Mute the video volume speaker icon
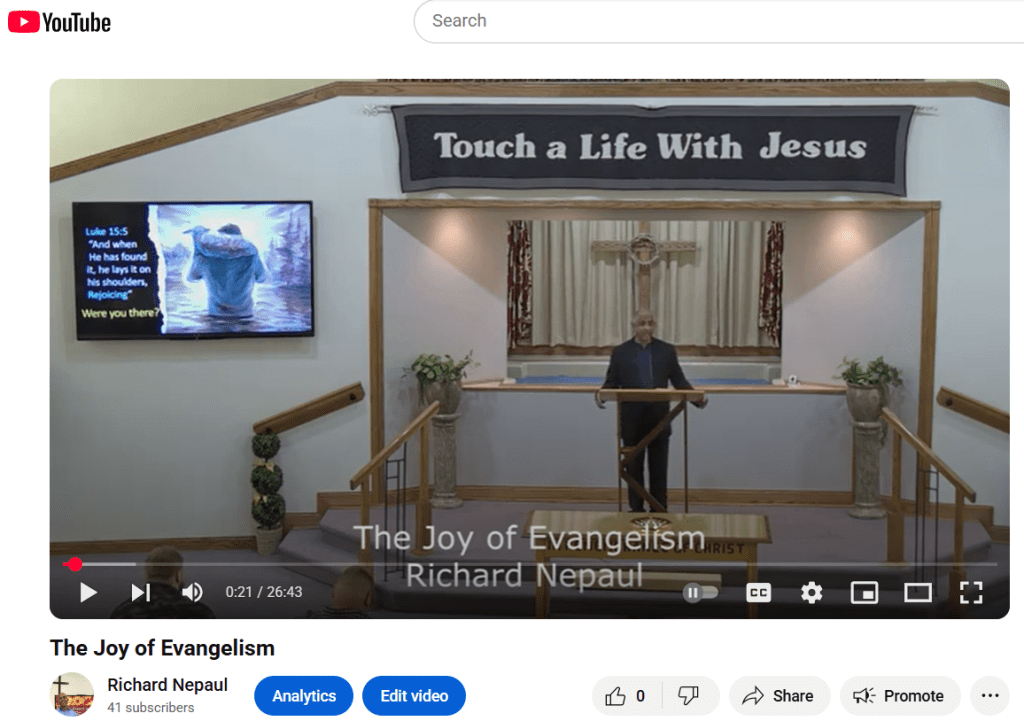 click(x=192, y=592)
